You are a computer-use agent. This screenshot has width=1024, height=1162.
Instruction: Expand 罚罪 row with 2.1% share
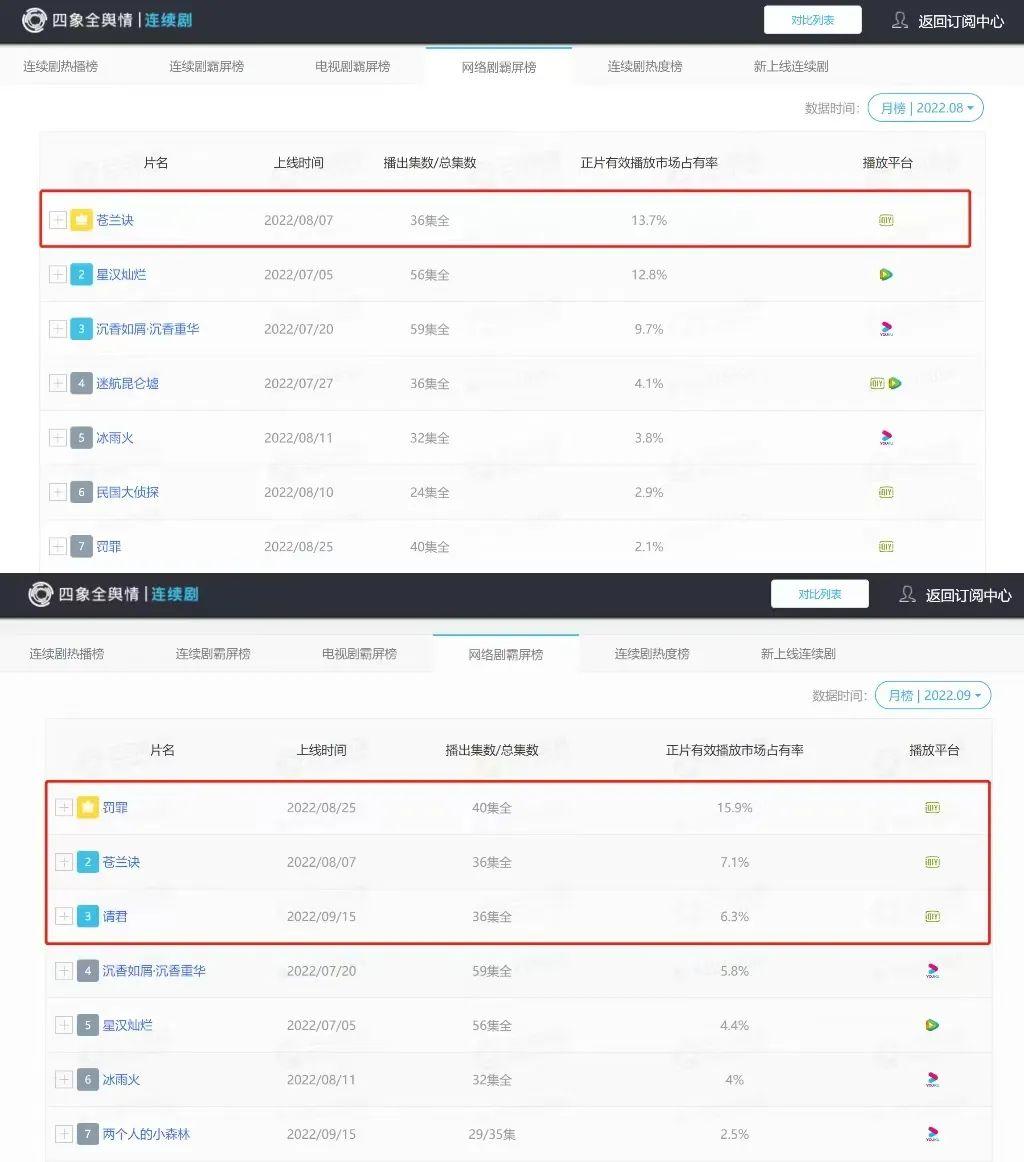tap(58, 546)
